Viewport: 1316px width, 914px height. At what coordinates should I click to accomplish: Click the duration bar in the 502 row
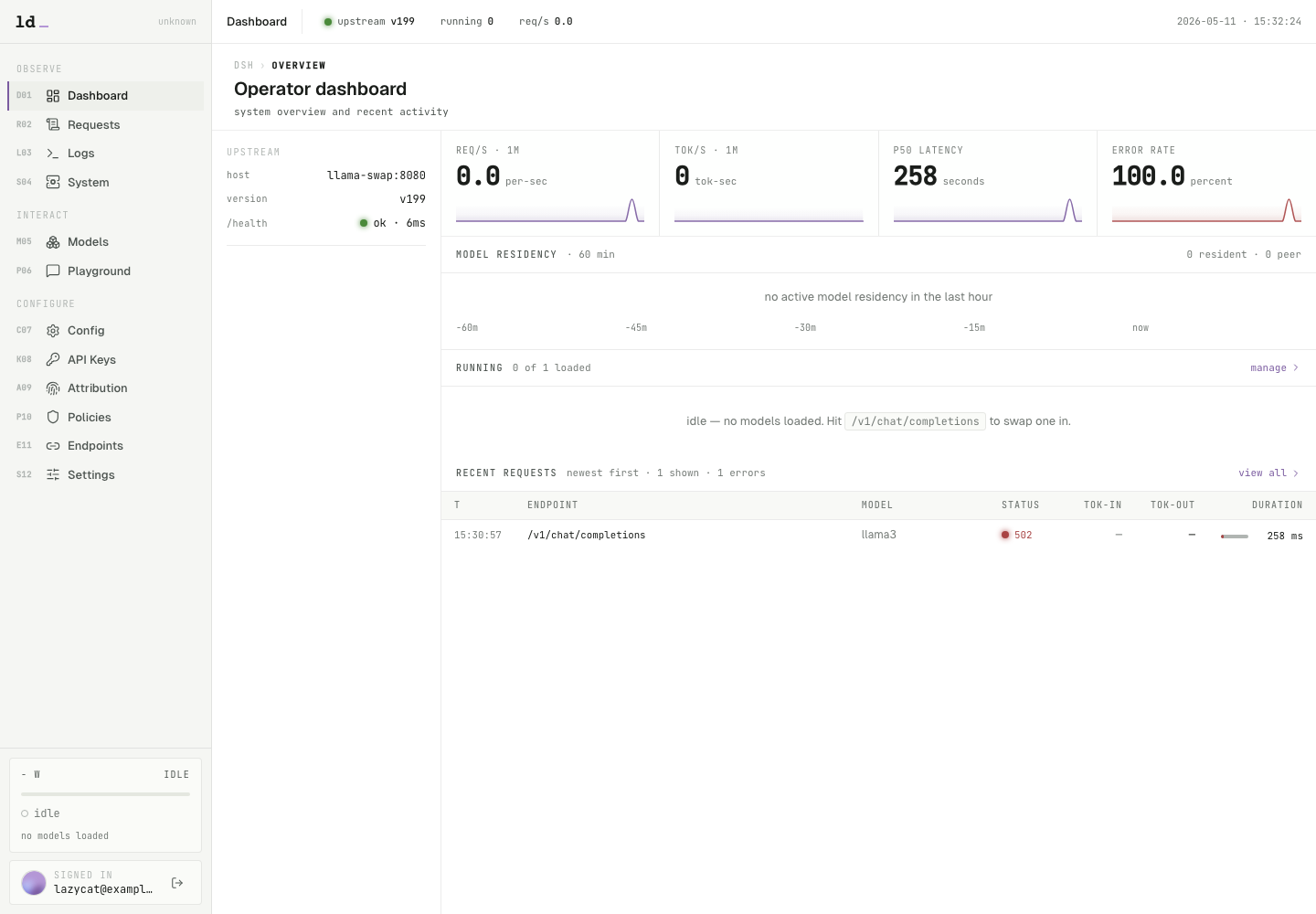[x=1235, y=537]
